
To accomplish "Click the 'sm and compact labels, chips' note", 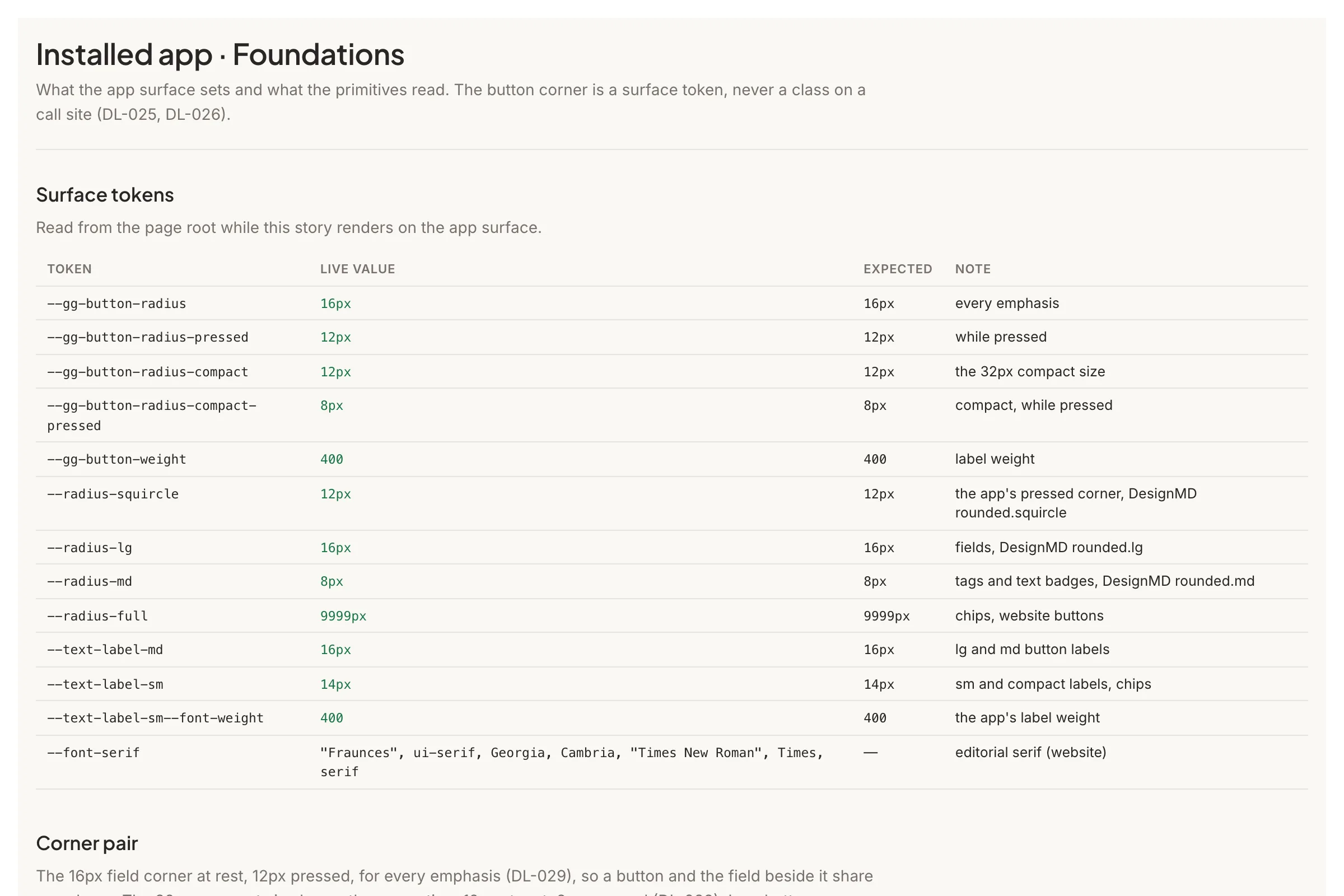I will pyautogui.click(x=1053, y=684).
